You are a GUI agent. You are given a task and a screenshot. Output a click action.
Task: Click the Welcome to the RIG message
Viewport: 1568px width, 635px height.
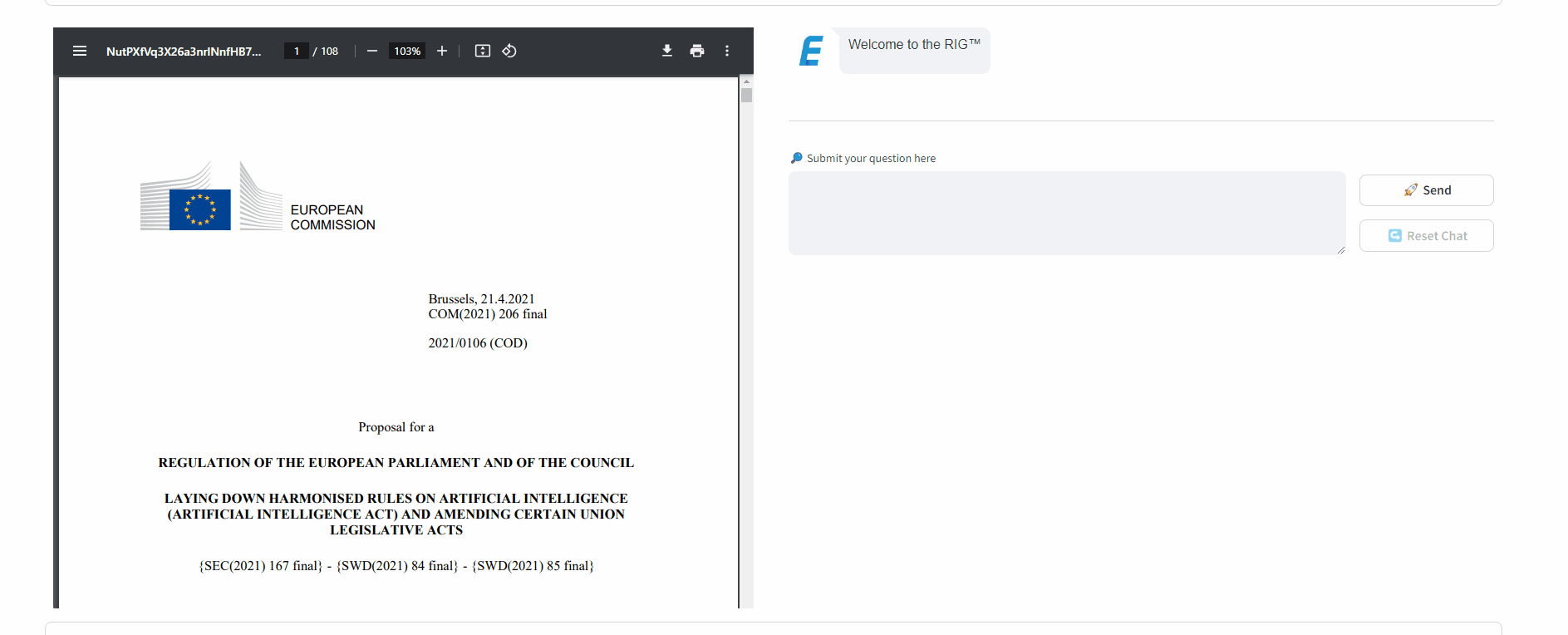[x=914, y=45]
